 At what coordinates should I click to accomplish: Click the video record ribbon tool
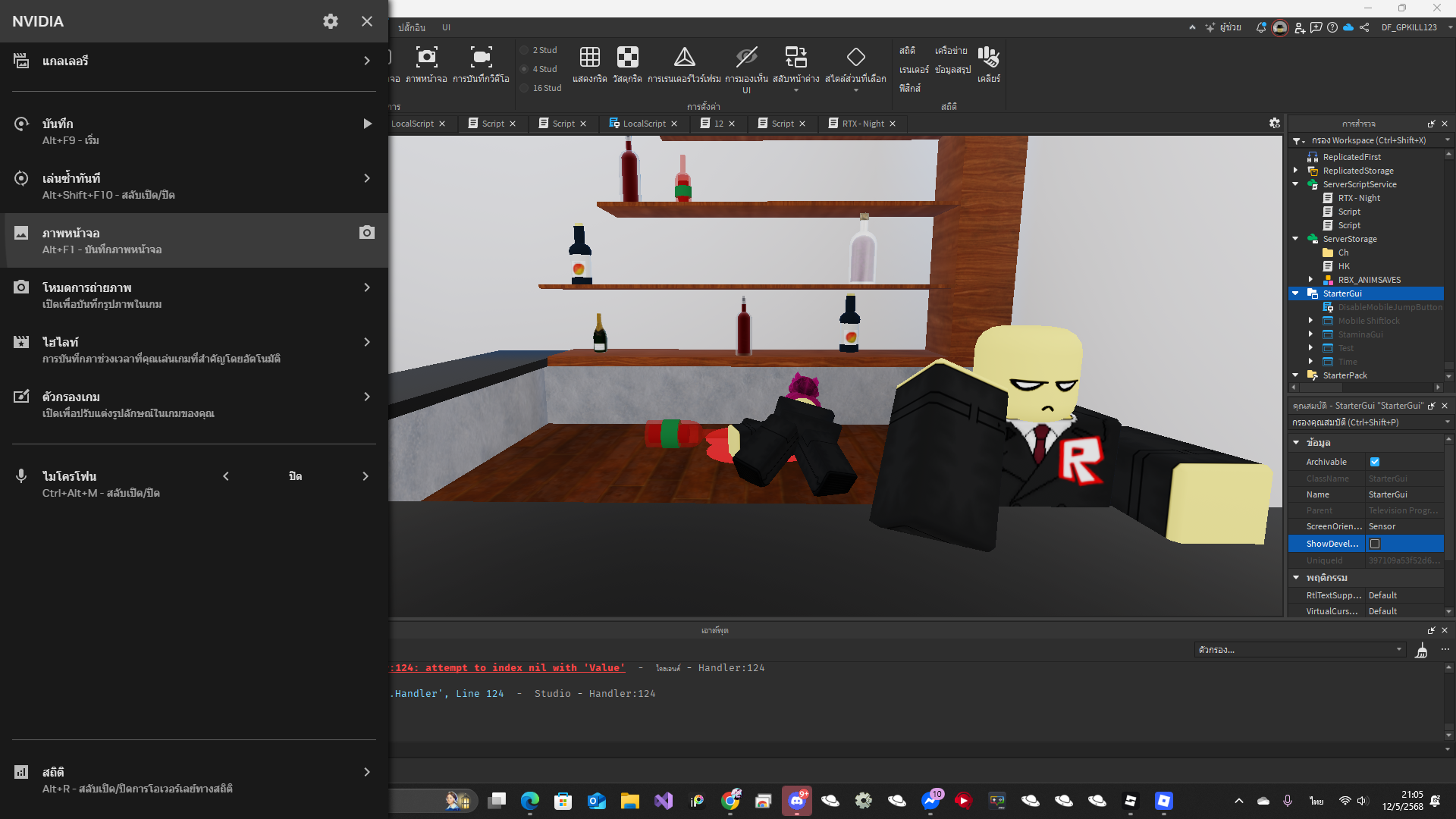click(x=481, y=64)
